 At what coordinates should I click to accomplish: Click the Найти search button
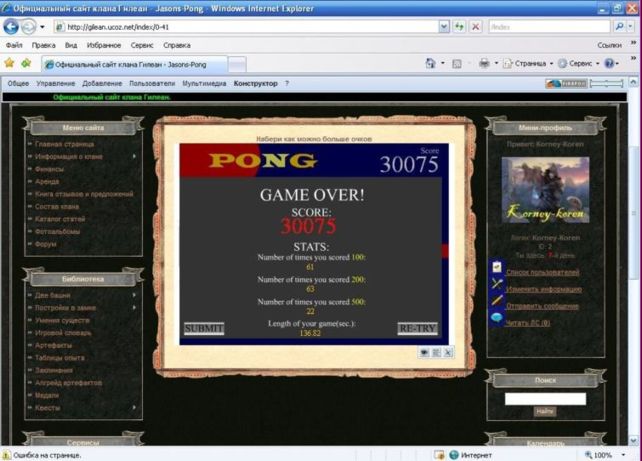coord(545,411)
